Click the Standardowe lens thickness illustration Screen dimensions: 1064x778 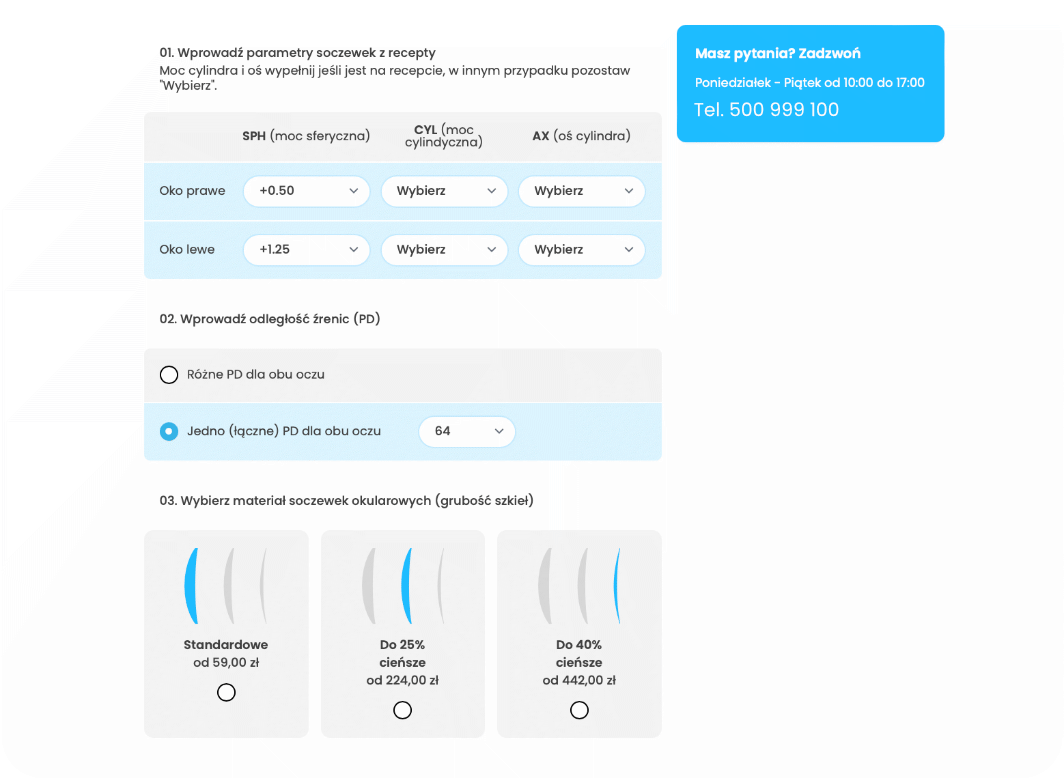(226, 586)
